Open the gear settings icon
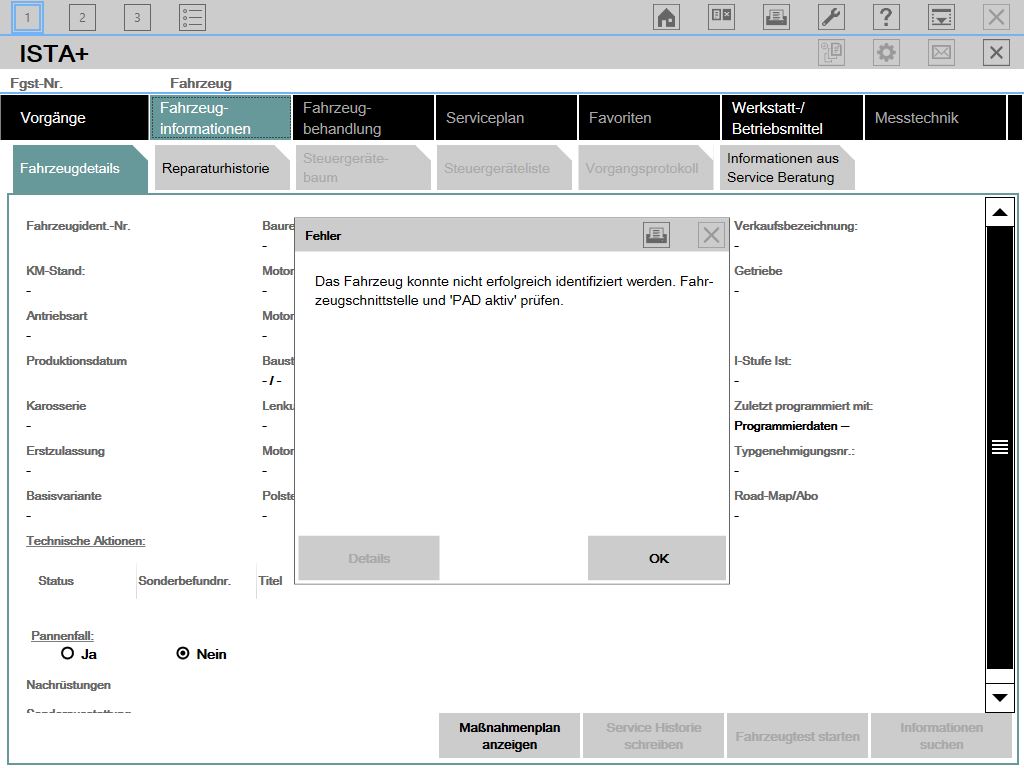Image resolution: width=1024 pixels, height=768 pixels. click(x=886, y=53)
